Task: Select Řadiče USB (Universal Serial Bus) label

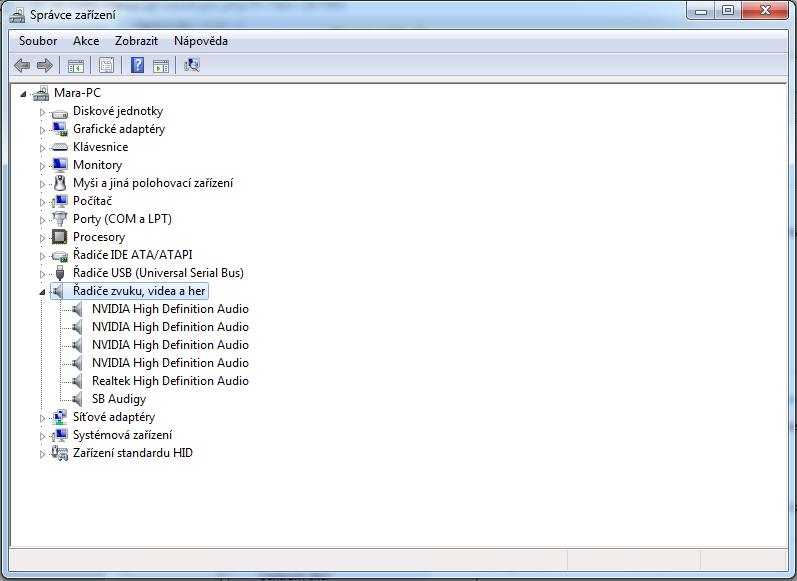Action: (x=158, y=273)
